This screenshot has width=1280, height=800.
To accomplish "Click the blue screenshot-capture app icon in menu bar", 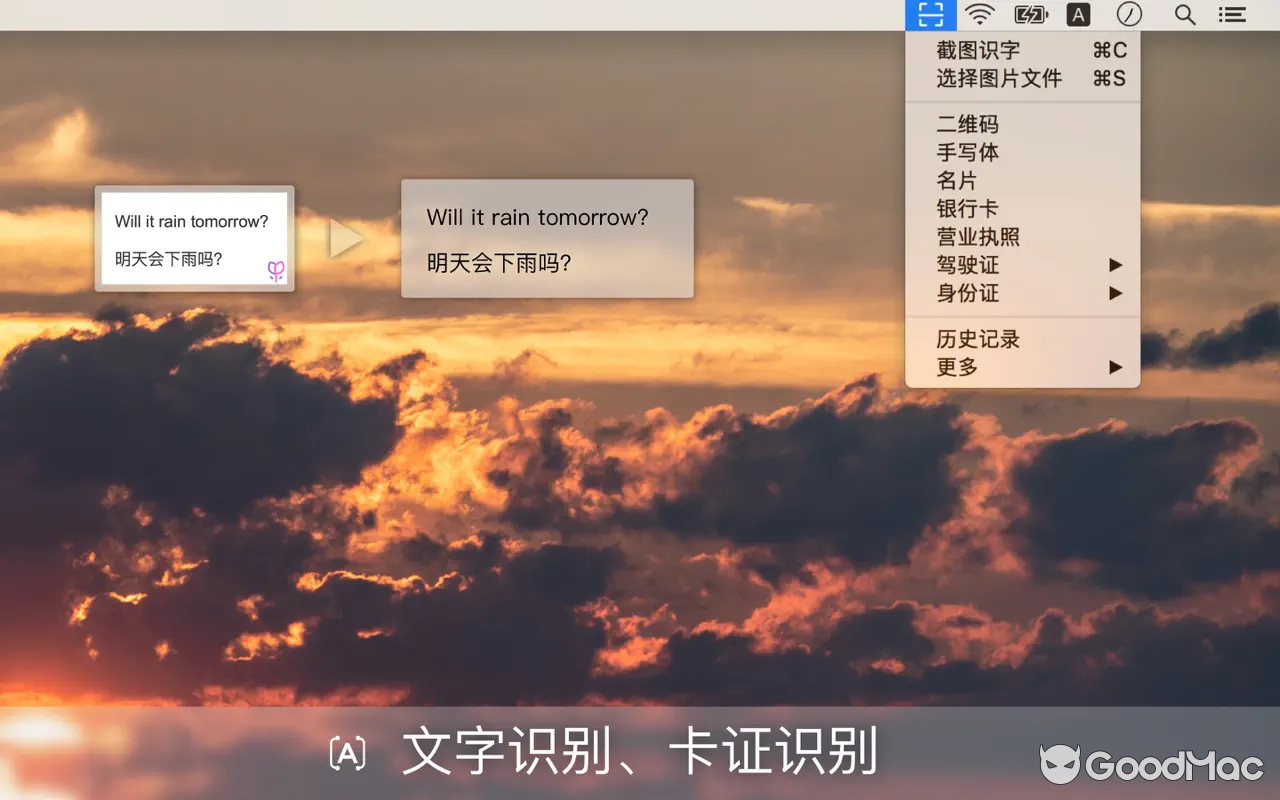I will [x=931, y=15].
